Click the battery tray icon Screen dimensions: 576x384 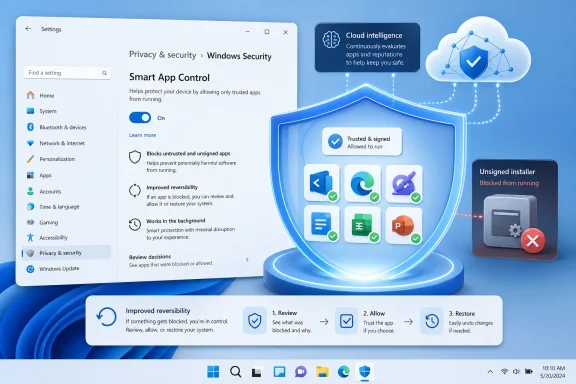pos(529,372)
